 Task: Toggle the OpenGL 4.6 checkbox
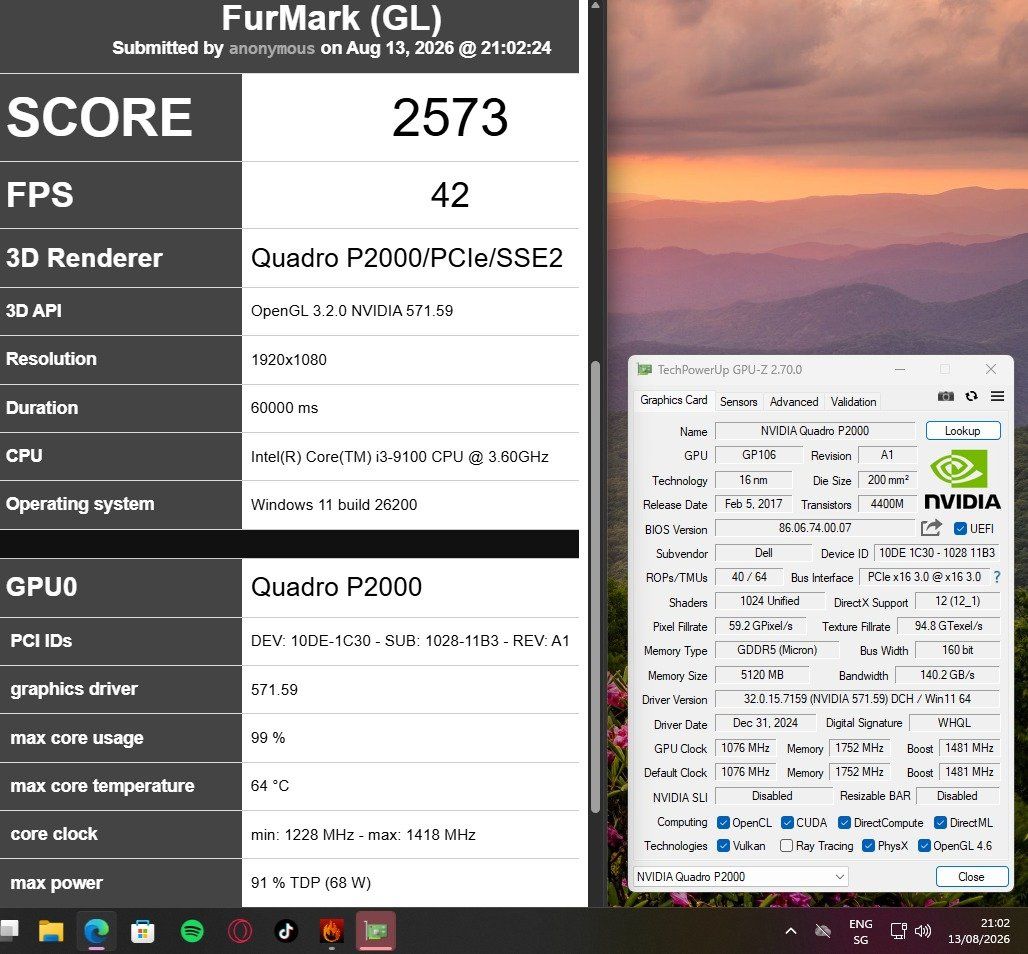pyautogui.click(x=924, y=846)
